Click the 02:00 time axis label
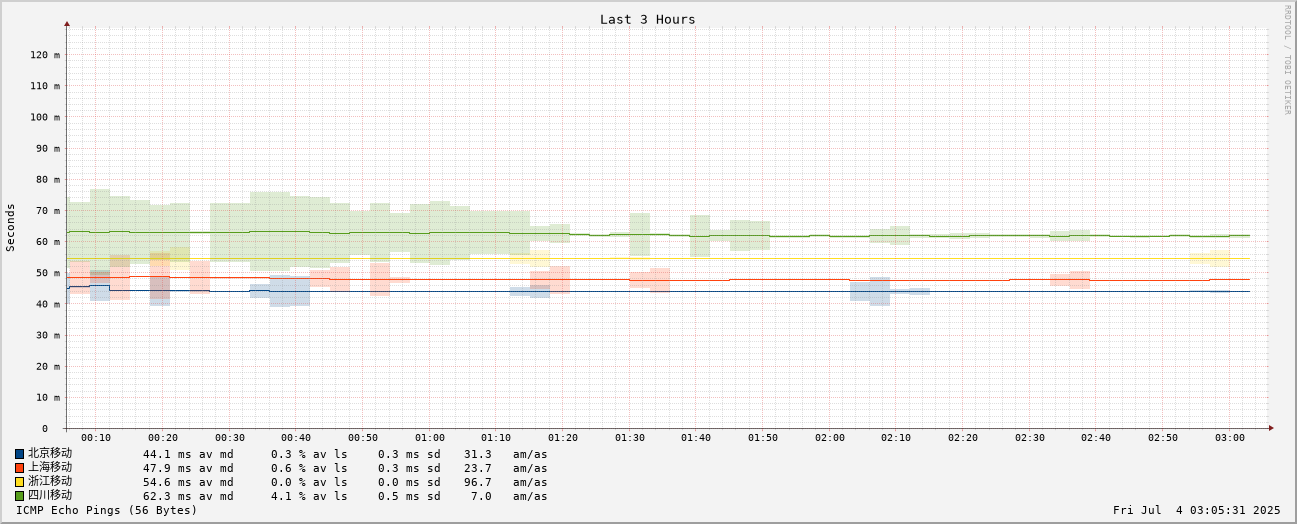This screenshot has height=524, width=1297. pos(830,437)
